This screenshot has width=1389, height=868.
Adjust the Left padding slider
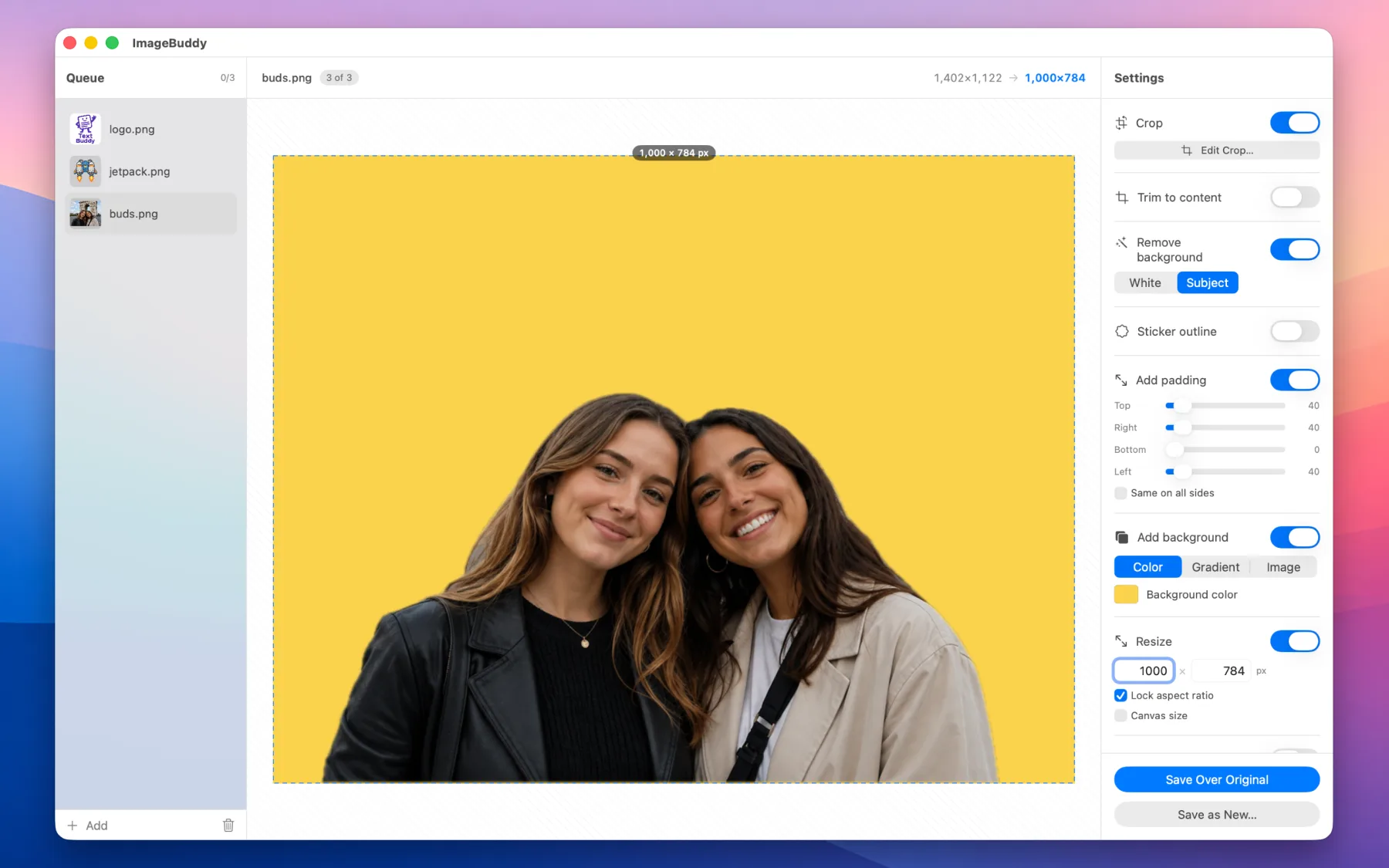[1225, 471]
